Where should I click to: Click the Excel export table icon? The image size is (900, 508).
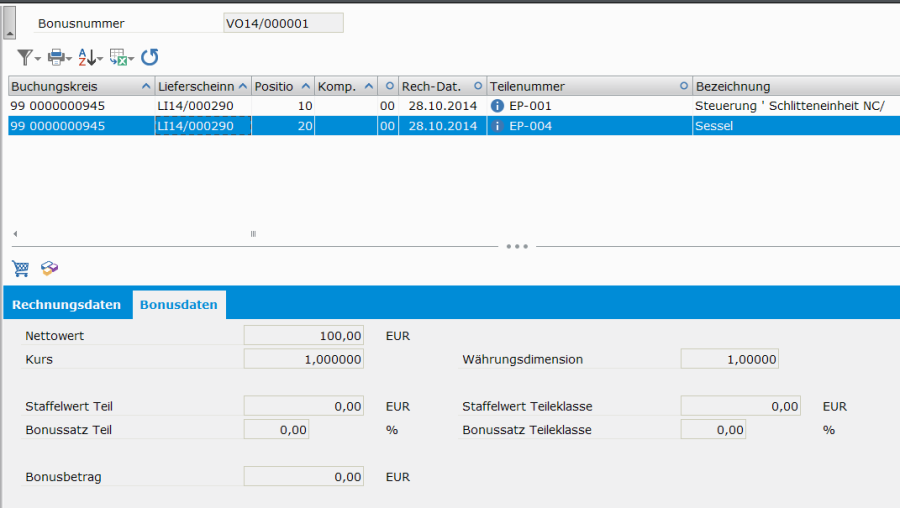pos(119,57)
